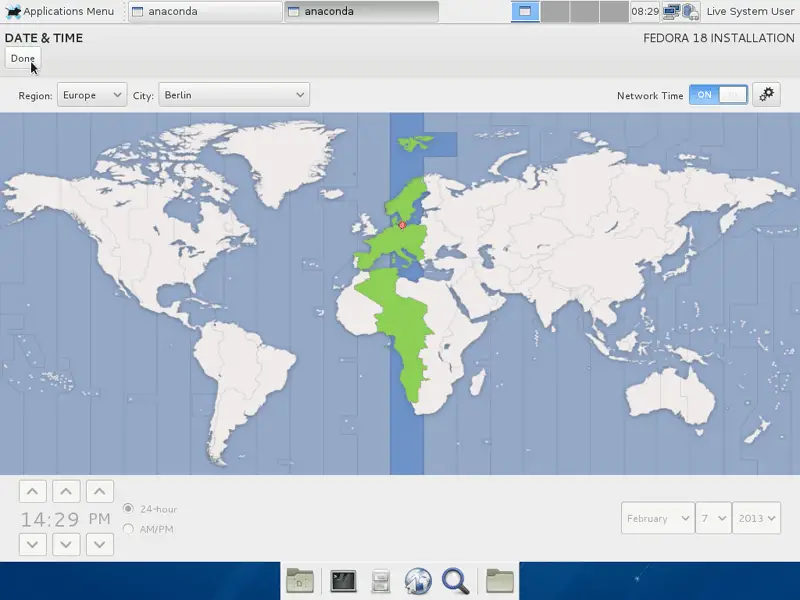Click up arrow above PM
Image resolution: width=800 pixels, height=600 pixels.
99,491
